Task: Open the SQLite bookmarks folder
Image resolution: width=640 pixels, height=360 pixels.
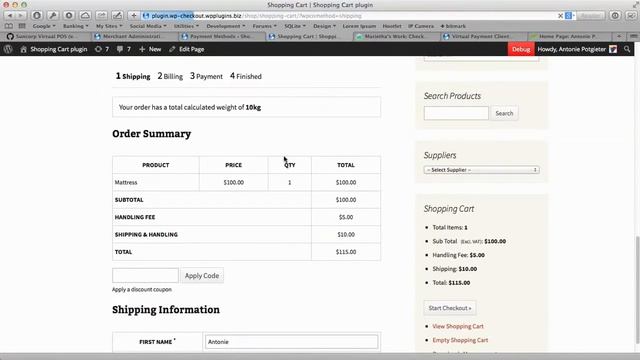Action: click(x=295, y=26)
